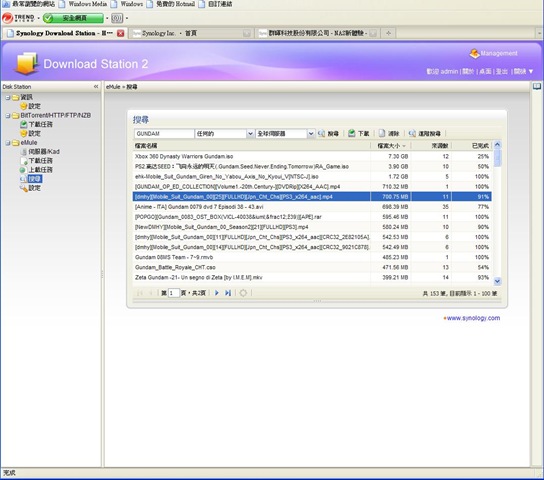Collapse the Disk Station side panel

coord(96,86)
